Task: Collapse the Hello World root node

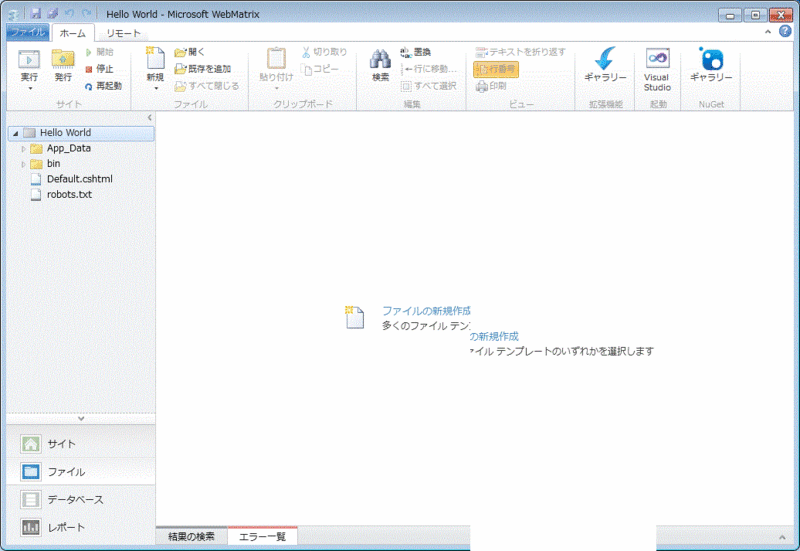Action: (x=15, y=133)
